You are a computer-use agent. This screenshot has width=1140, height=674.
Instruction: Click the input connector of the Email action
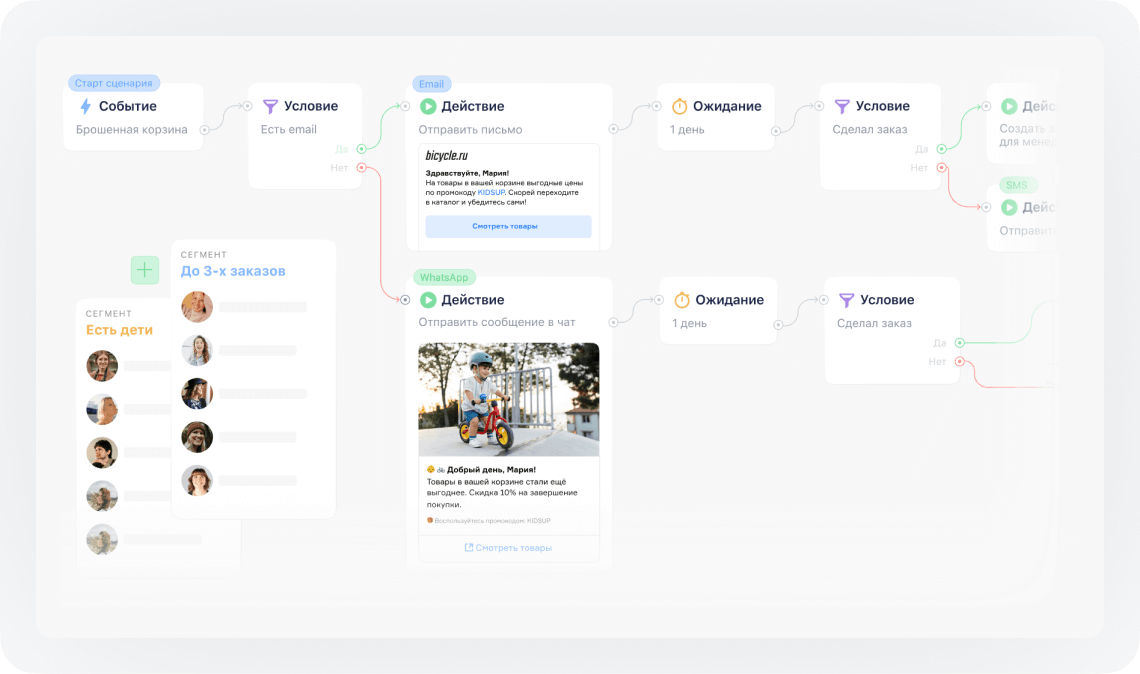point(404,107)
